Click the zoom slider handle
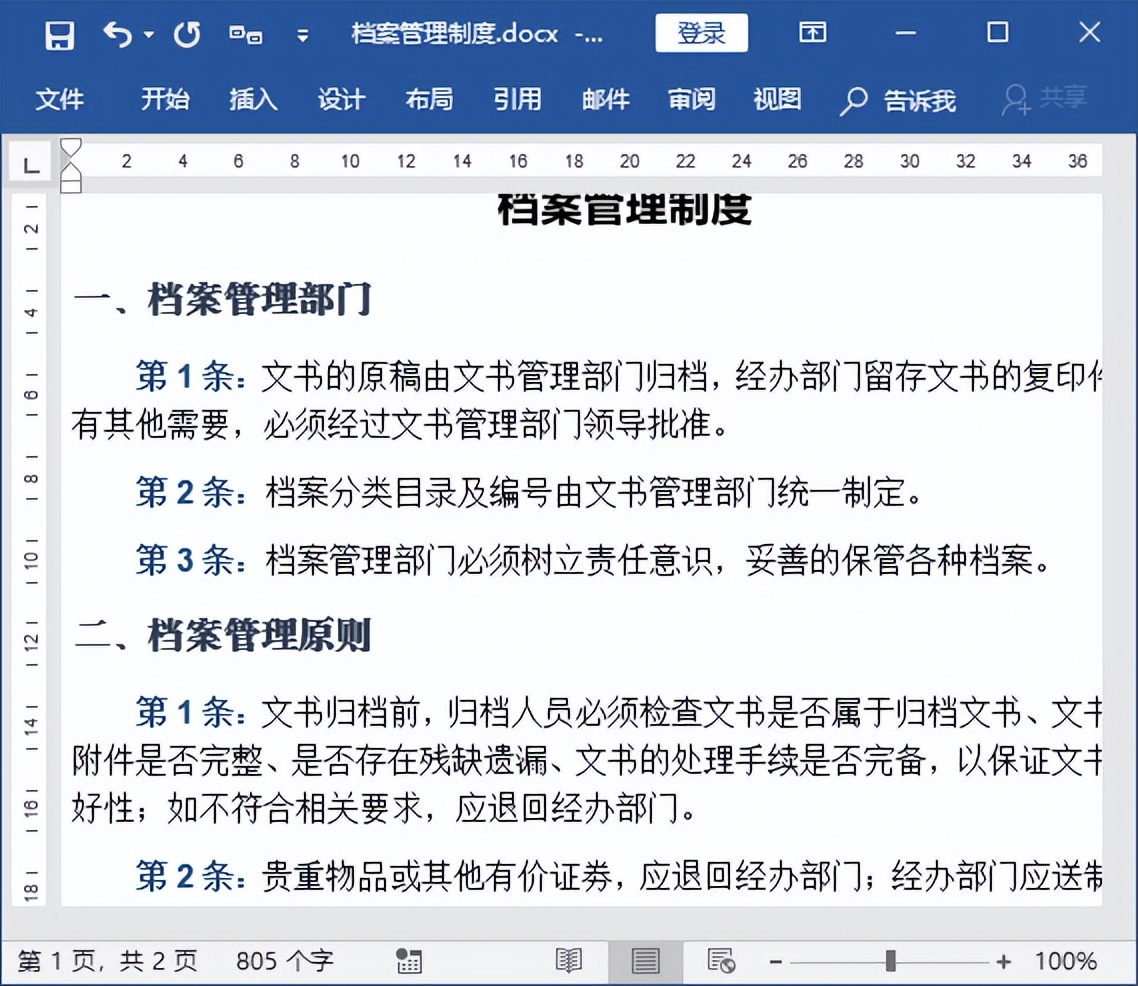1138x986 pixels. point(890,960)
